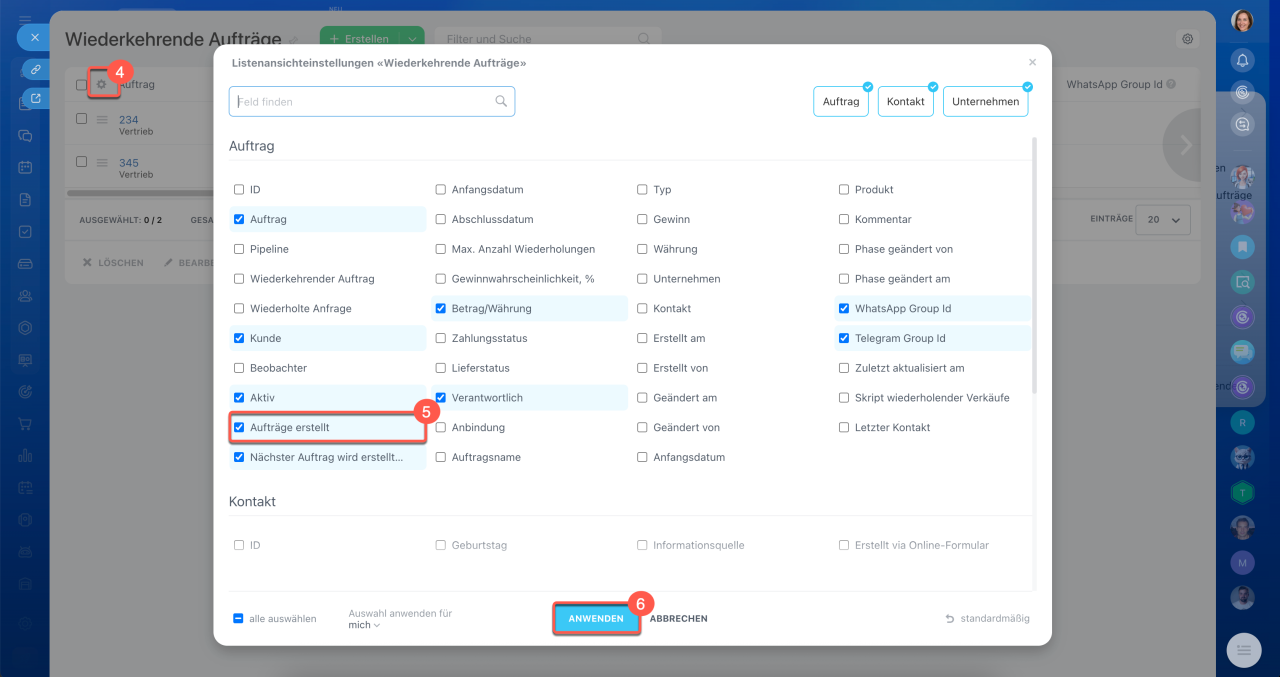Check the Lieferstatus field

click(441, 368)
